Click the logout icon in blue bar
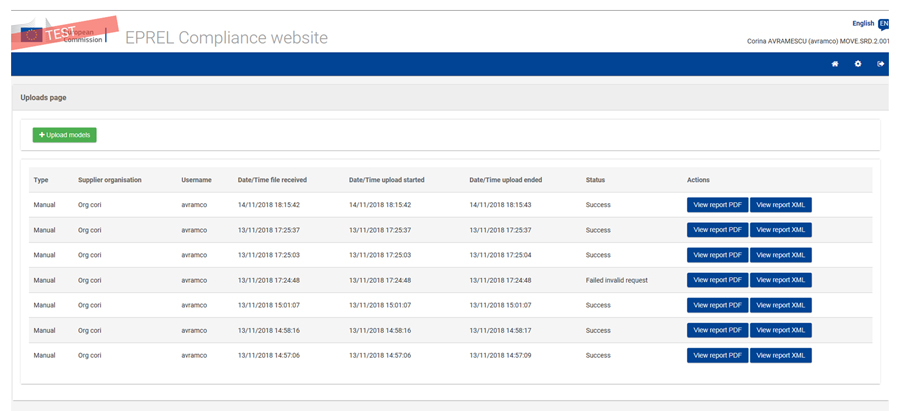Viewport: 900px width, 411px height. point(881,64)
